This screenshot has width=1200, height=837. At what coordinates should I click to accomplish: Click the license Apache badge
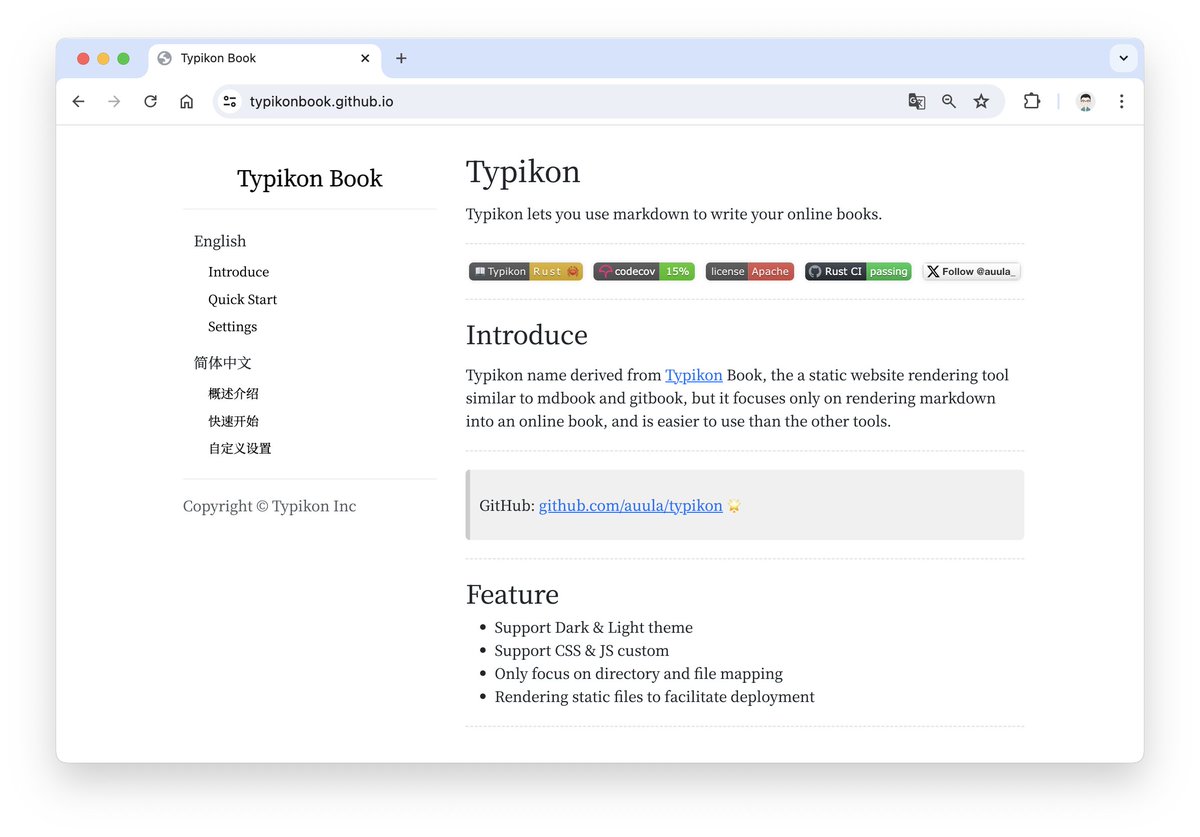click(750, 271)
